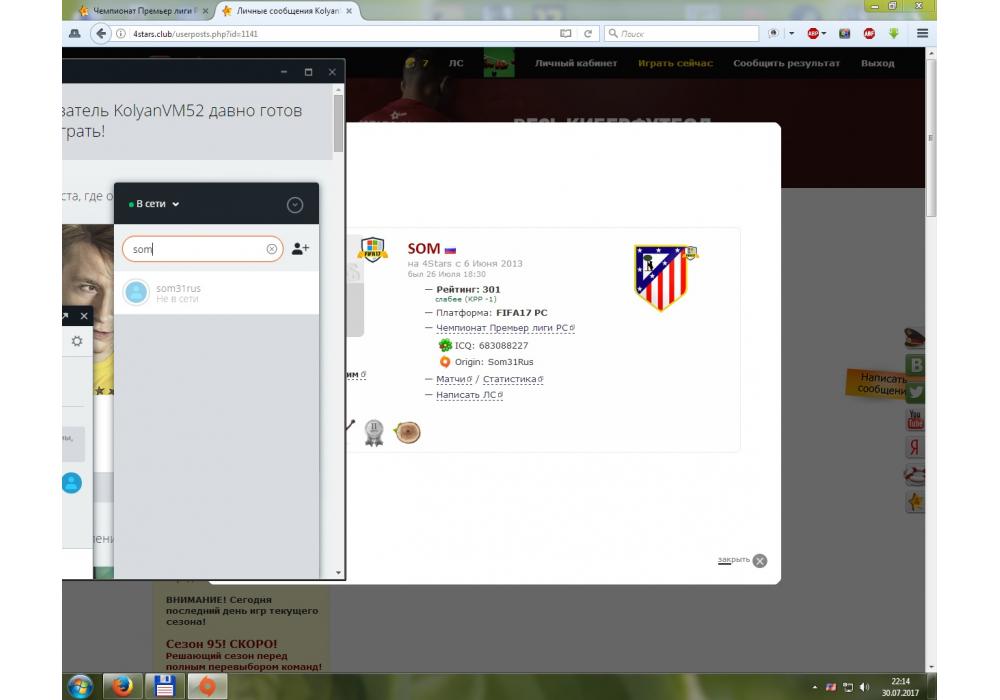Screen dimensions: 1000x700
Task: Open the Firefox hamburger menu
Action: 922,34
